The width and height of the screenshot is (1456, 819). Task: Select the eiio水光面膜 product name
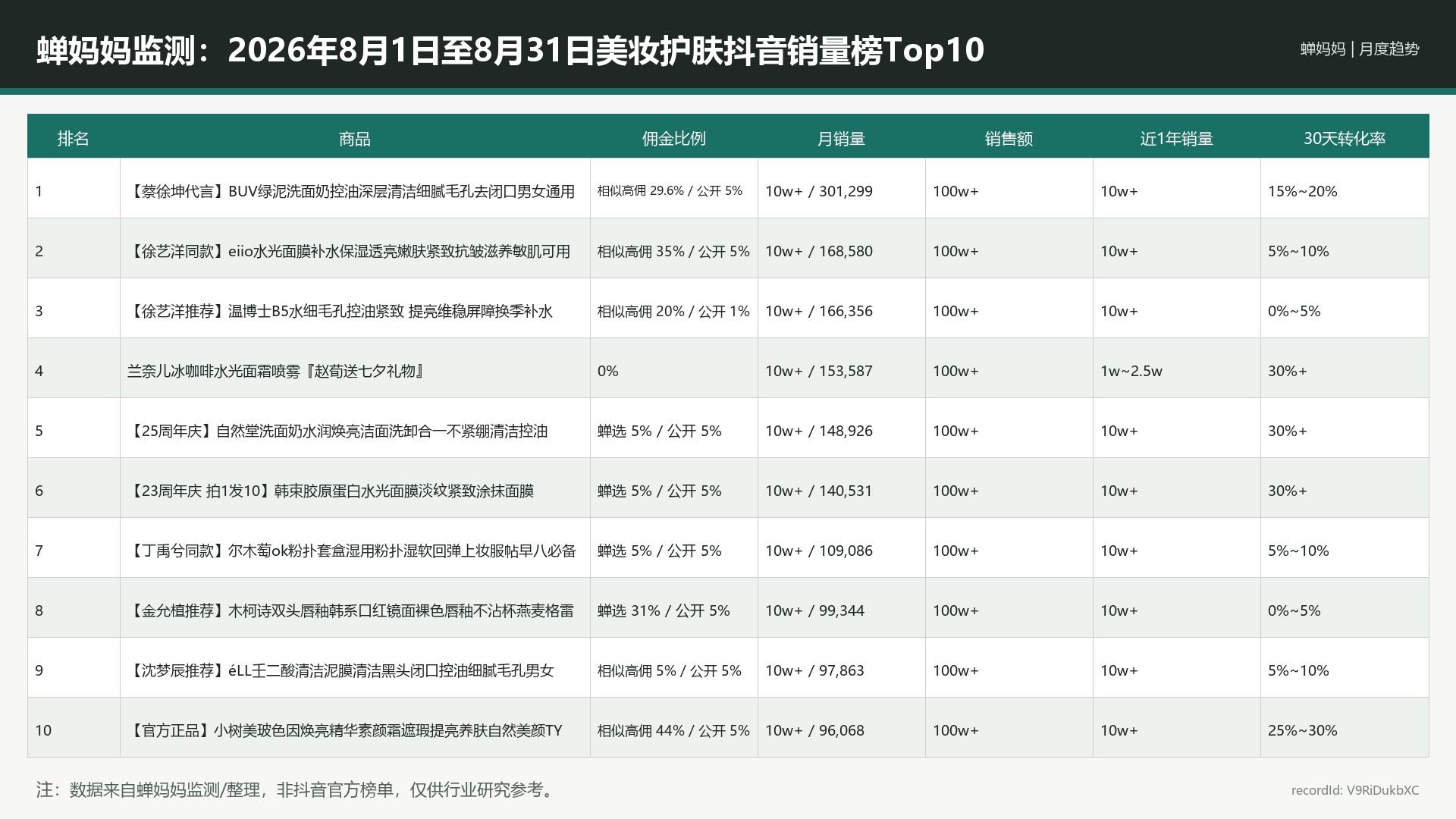pos(349,251)
